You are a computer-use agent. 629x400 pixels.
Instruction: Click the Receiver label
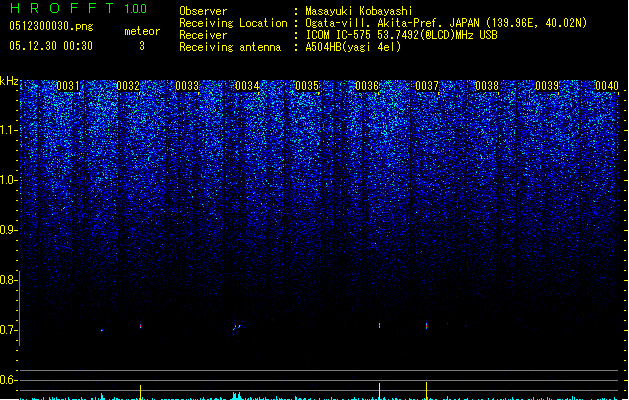pos(203,35)
